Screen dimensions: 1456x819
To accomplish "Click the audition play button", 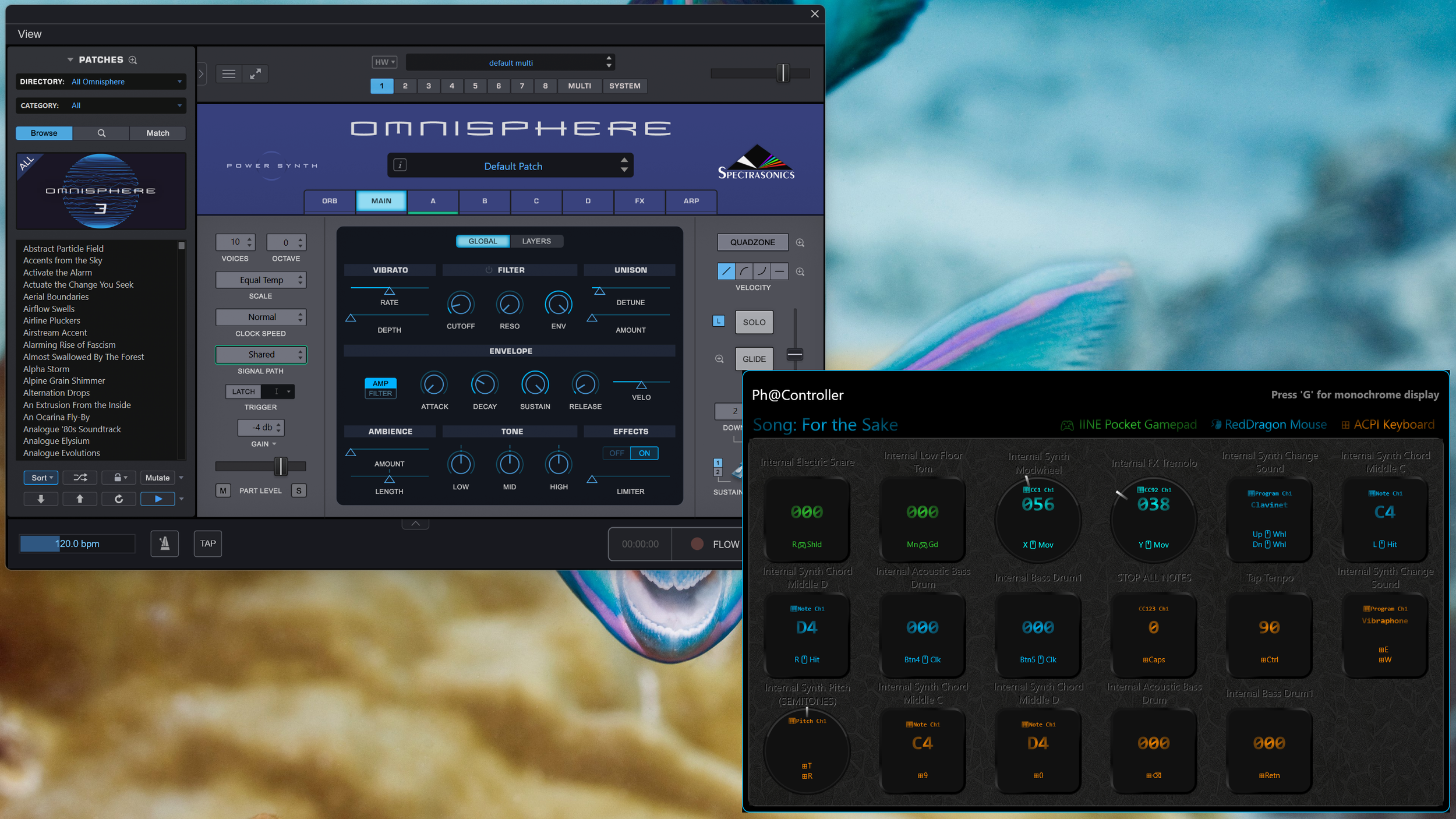I will point(158,499).
